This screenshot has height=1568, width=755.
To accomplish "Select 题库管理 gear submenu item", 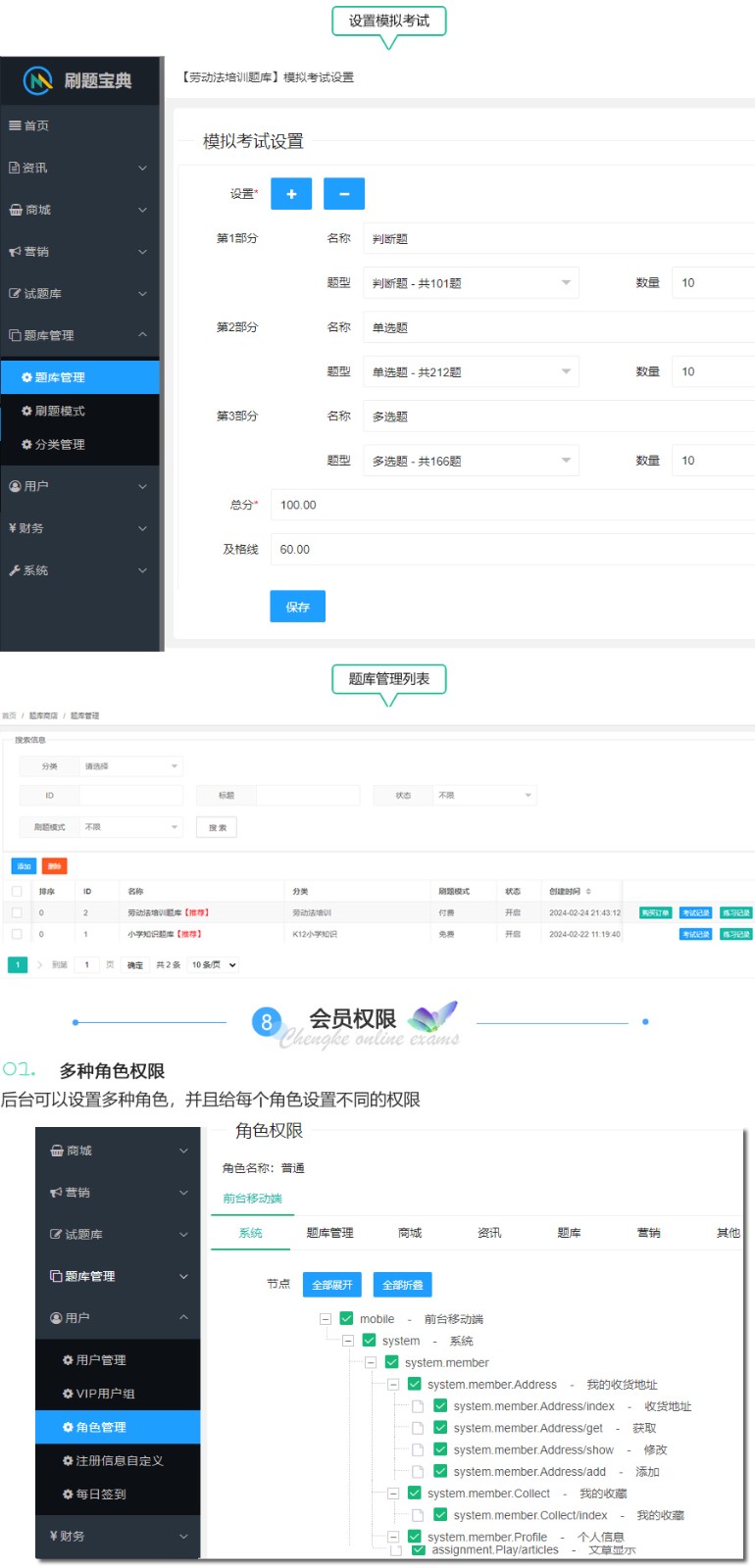I will (59, 377).
